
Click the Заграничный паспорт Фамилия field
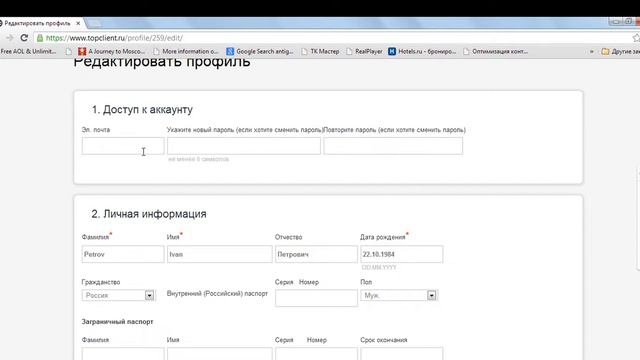coord(123,353)
